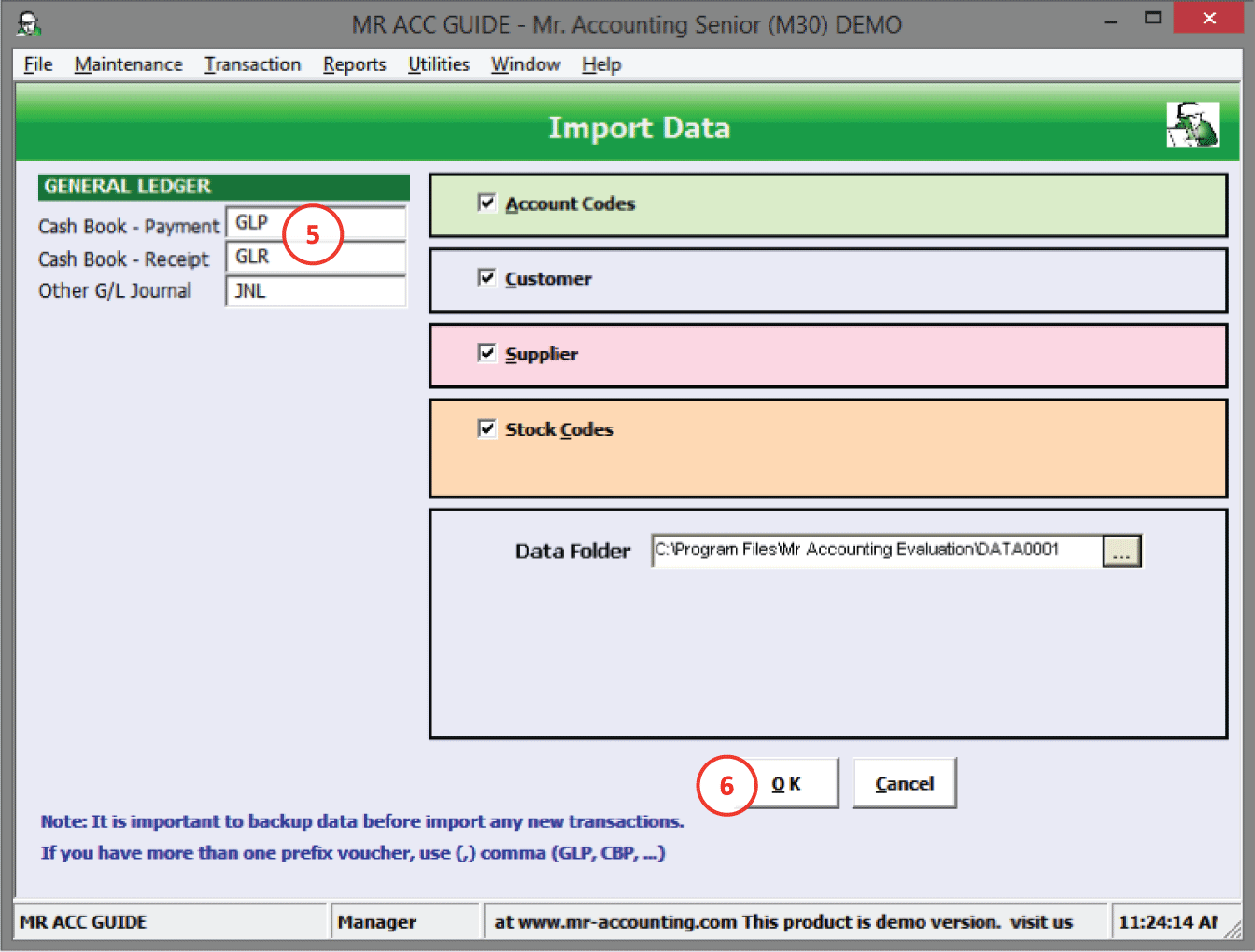Click the Other G/L Journal label
Image resolution: width=1255 pixels, height=952 pixels.
115,290
